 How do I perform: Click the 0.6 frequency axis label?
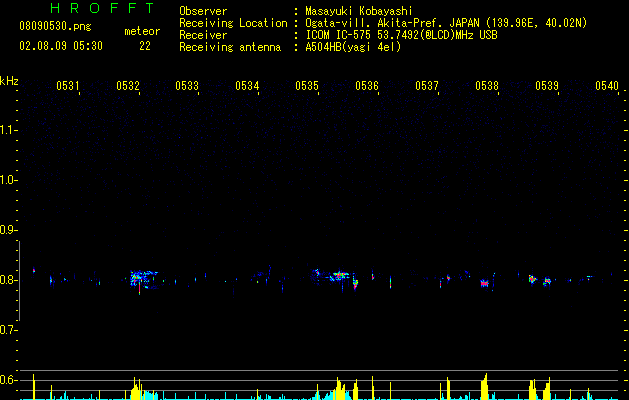(x=8, y=380)
